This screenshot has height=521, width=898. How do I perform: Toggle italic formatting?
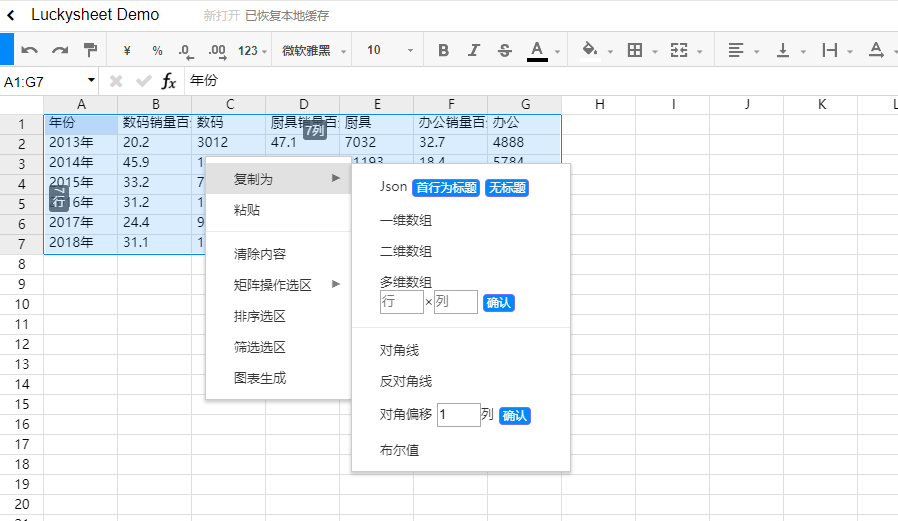tap(474, 50)
